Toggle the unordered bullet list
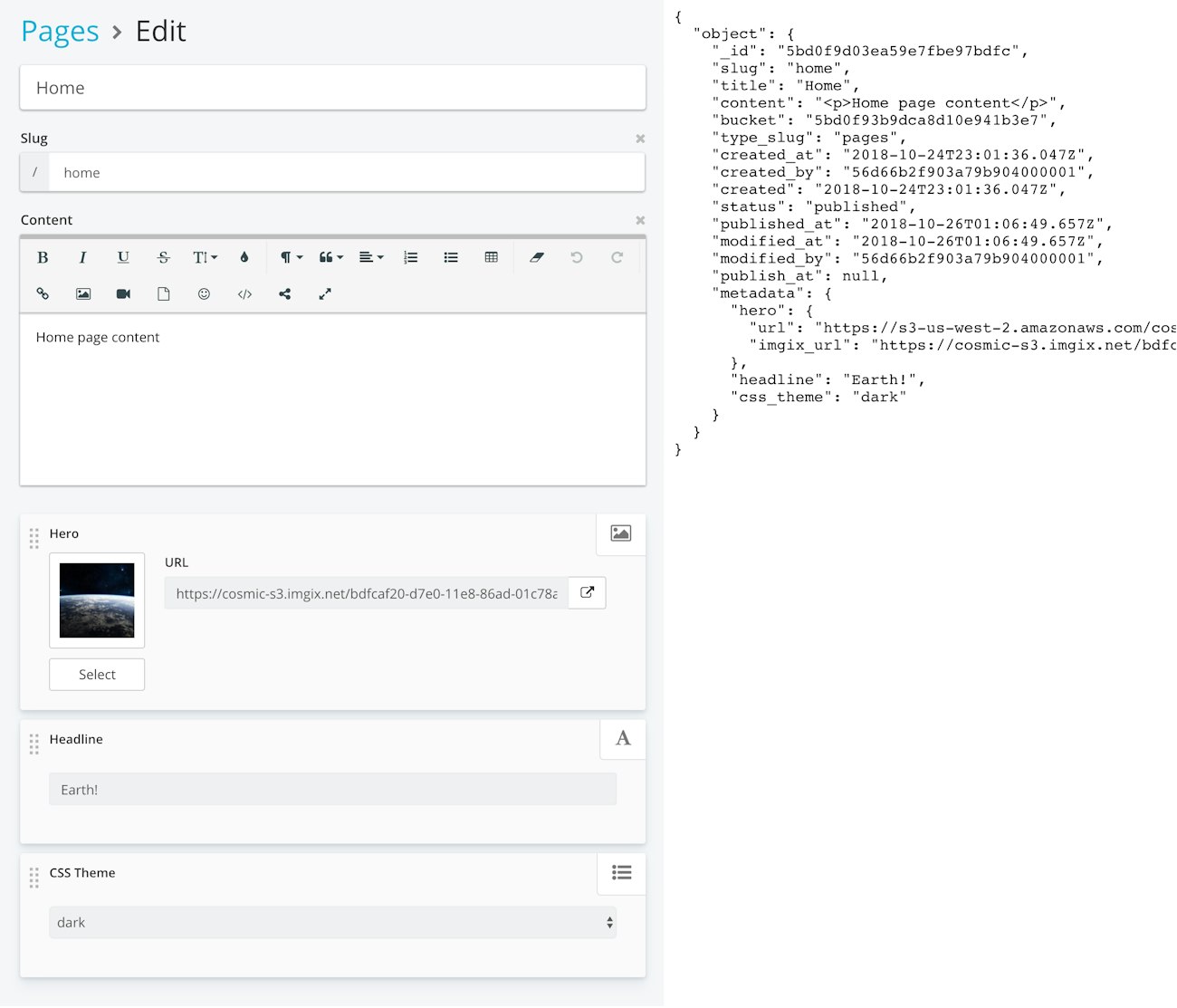The height and width of the screenshot is (1008, 1177). pos(451,257)
